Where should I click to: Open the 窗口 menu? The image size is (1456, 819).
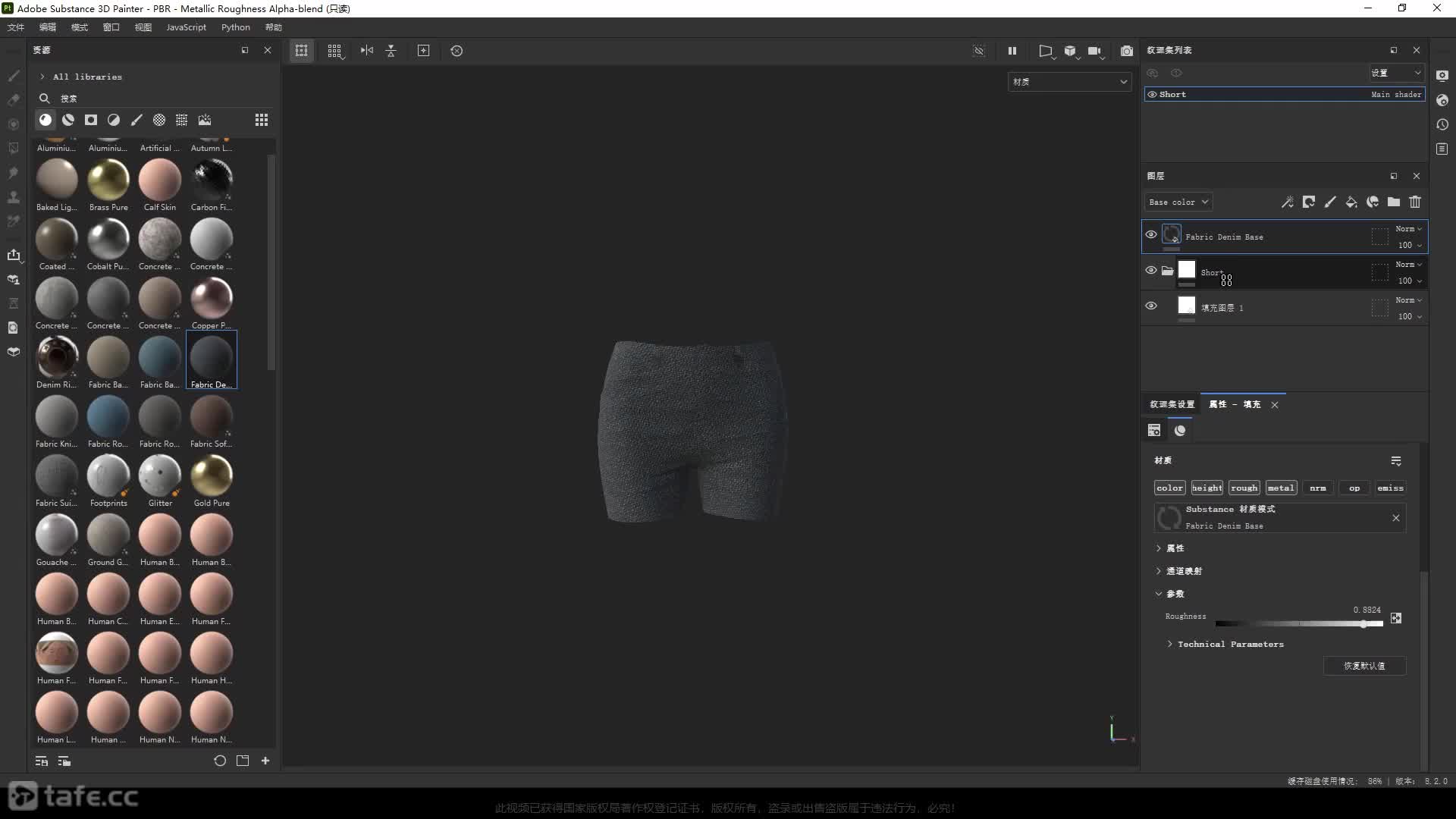pyautogui.click(x=111, y=27)
